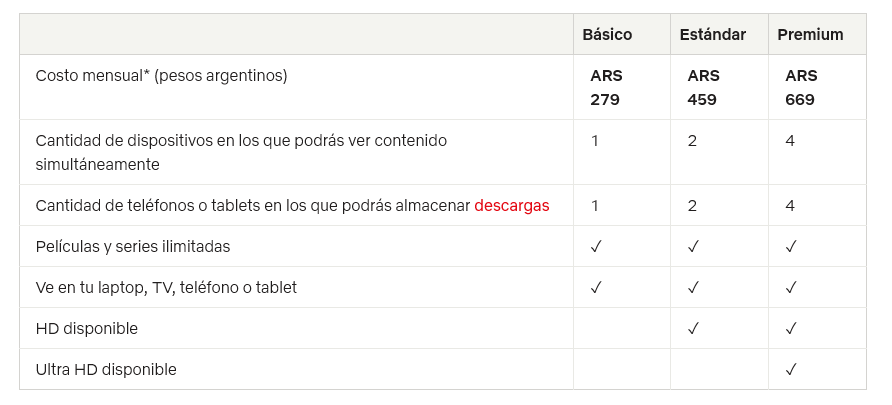Screen dimensions: 892x405
Task: Click the Ultra HD disponible row label
Action: tap(106, 369)
